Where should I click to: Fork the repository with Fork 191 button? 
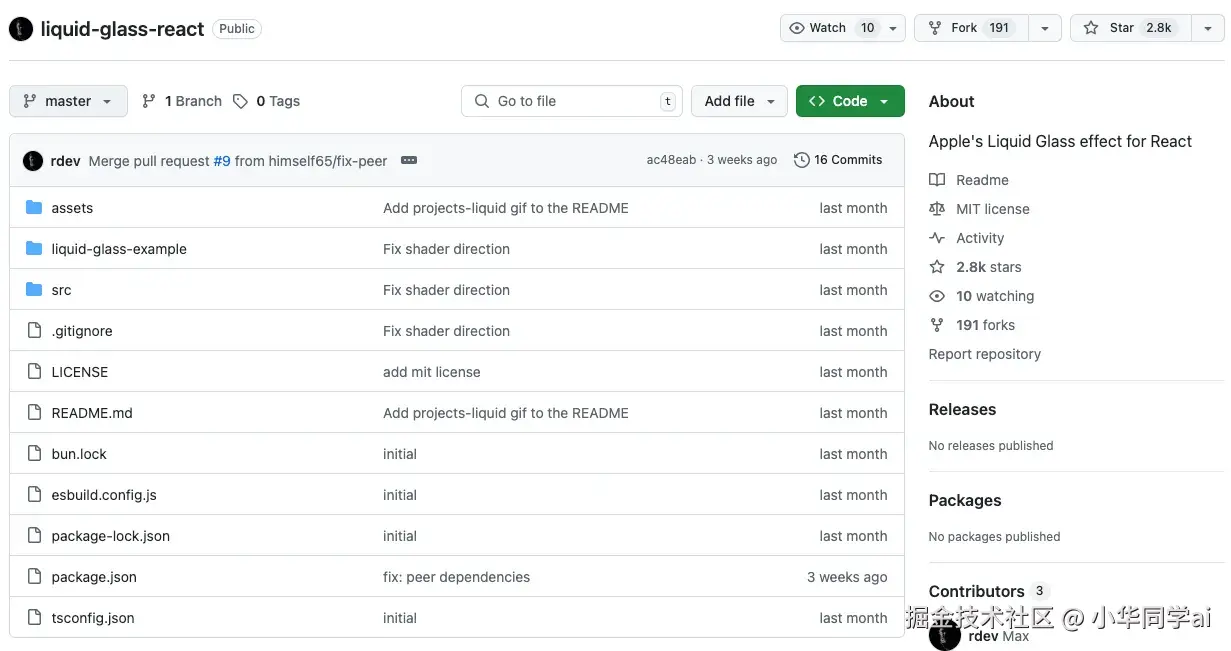(x=971, y=28)
